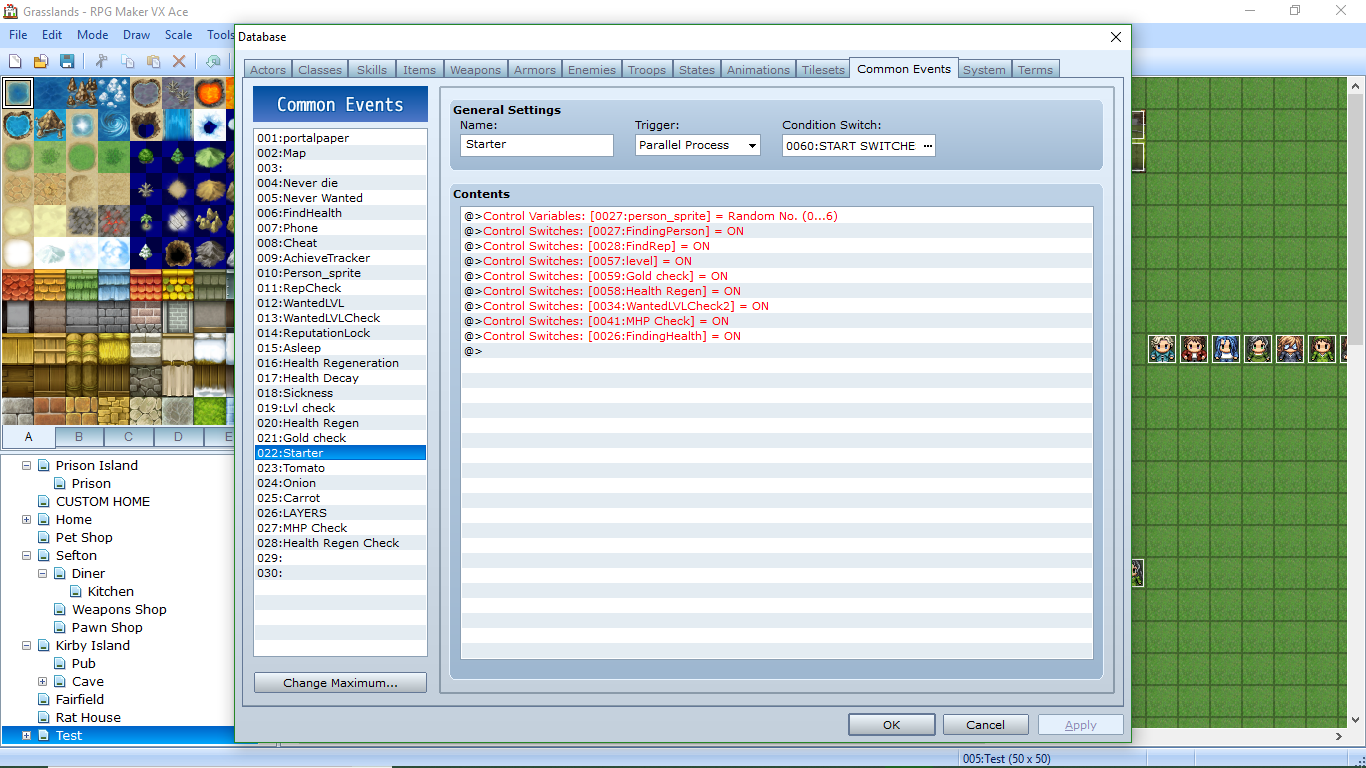Open the Condition Switch selector ellipsis
1366x768 pixels.
(x=927, y=145)
